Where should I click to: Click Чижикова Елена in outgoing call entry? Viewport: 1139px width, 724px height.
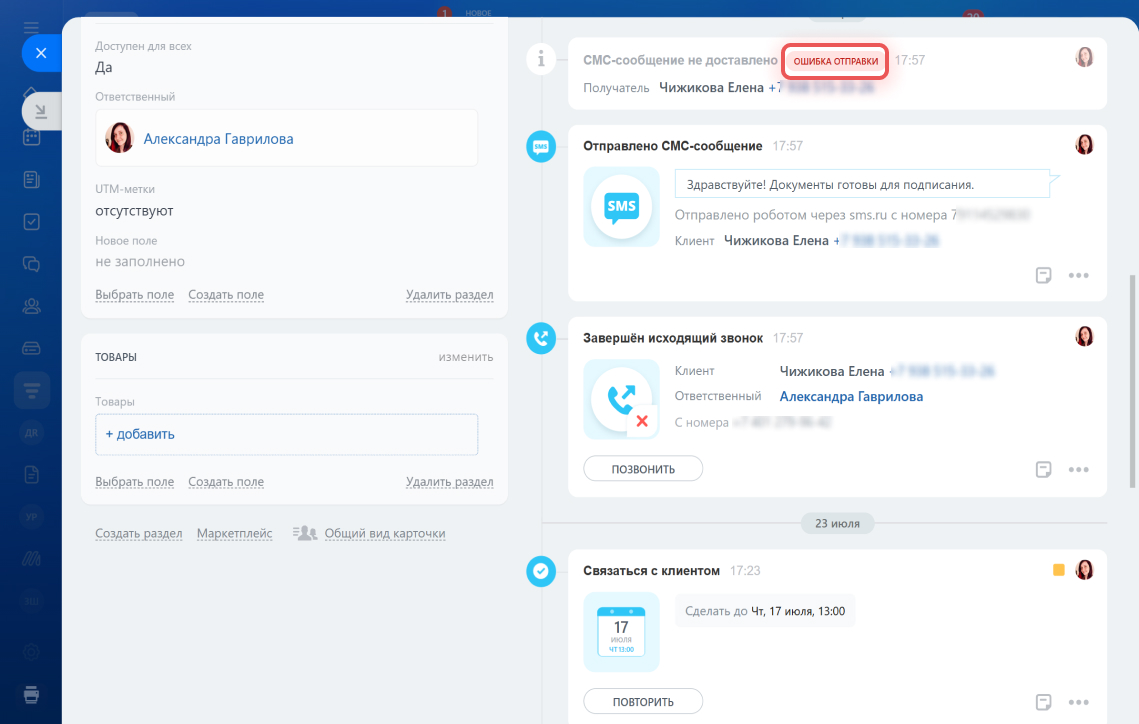click(x=832, y=371)
